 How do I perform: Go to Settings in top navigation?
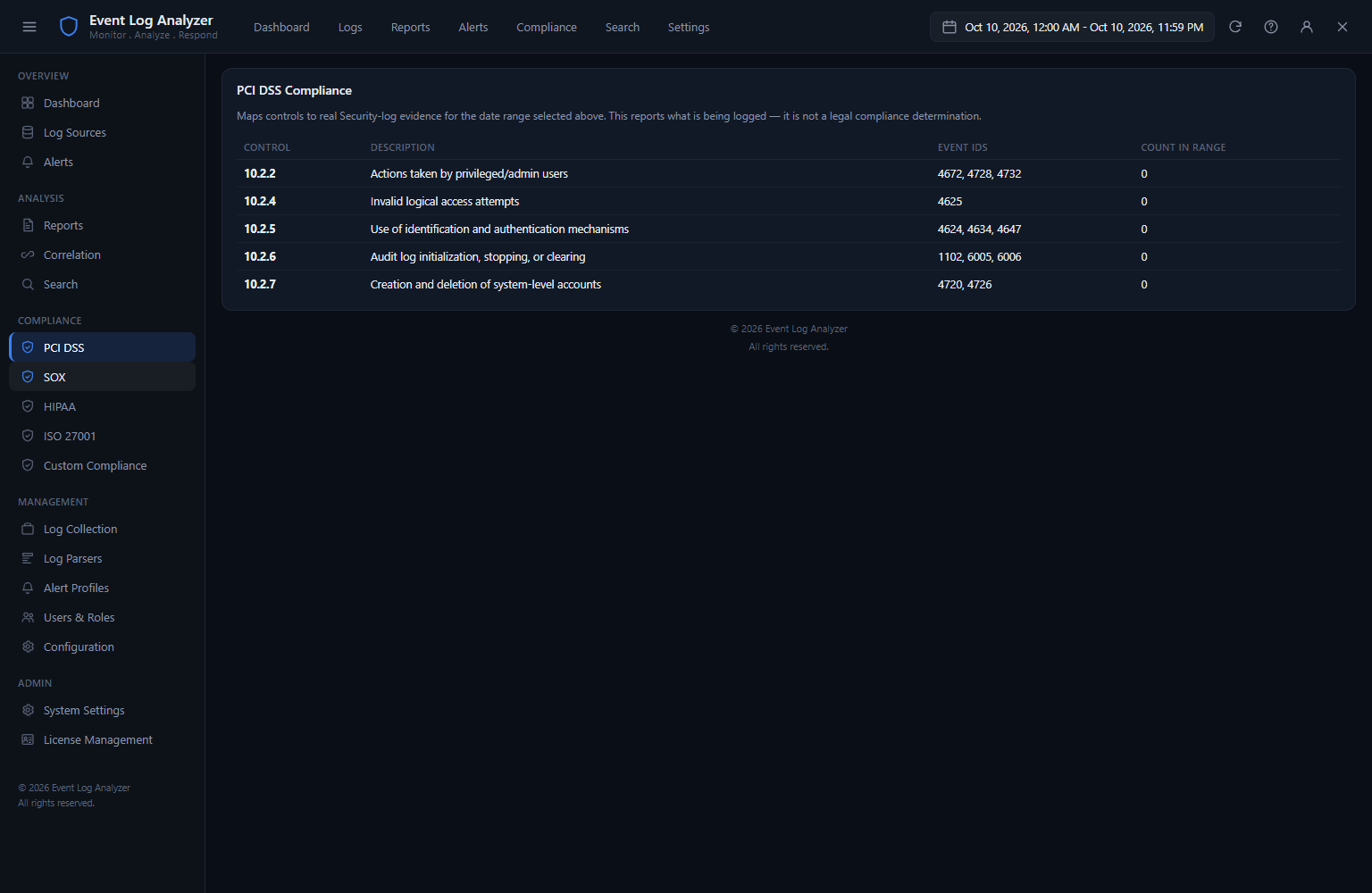[689, 27]
